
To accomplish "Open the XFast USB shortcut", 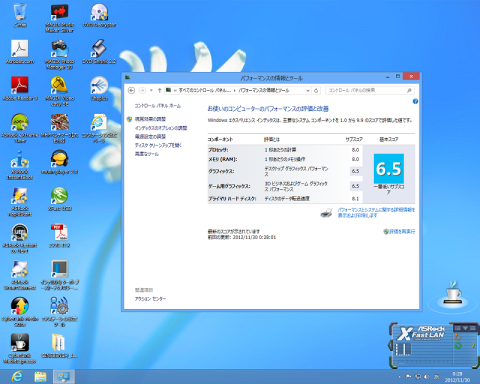I will (x=59, y=199).
